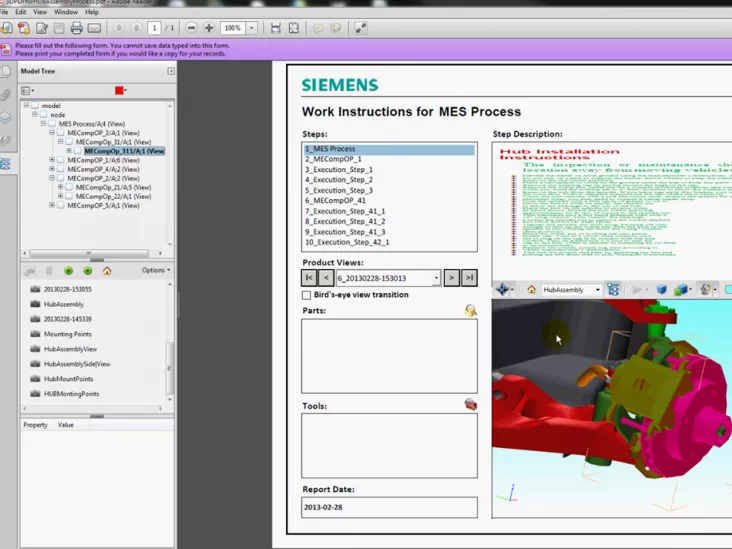
Task: Click the Report Date input field
Action: [x=389, y=507]
